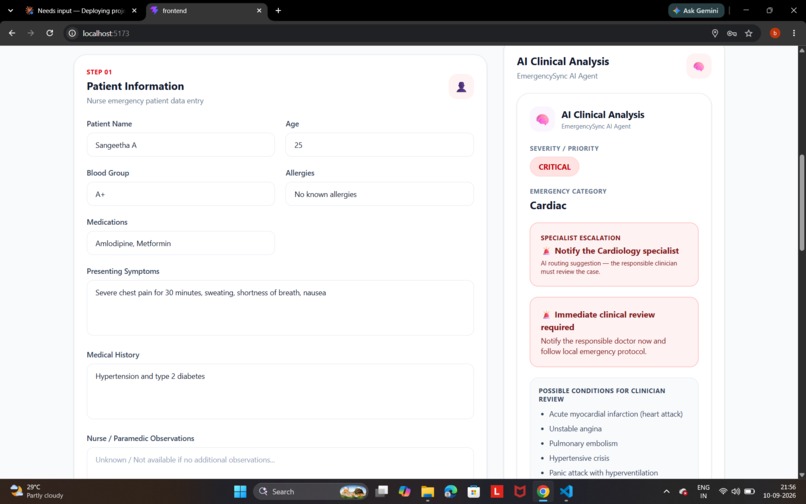Open Visual Studio Code from the taskbar
The image size is (806, 504).
point(566,491)
